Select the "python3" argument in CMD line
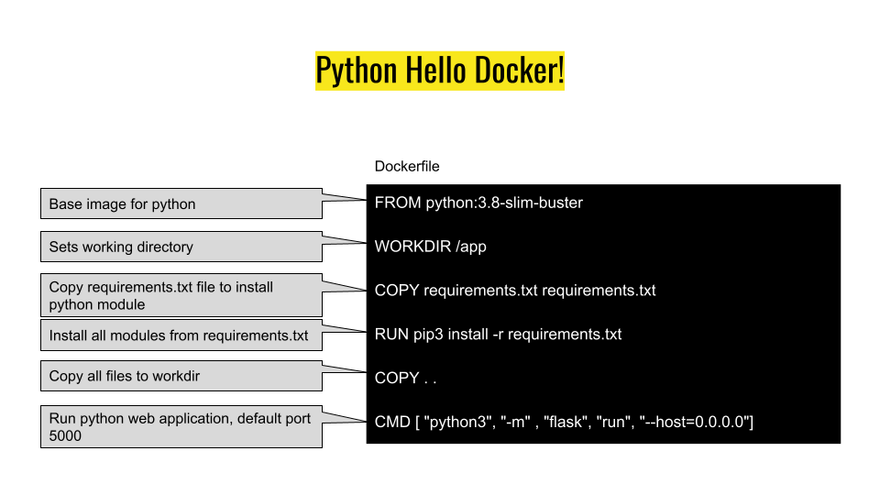Image resolution: width=880 pixels, height=495 pixels. coord(458,423)
